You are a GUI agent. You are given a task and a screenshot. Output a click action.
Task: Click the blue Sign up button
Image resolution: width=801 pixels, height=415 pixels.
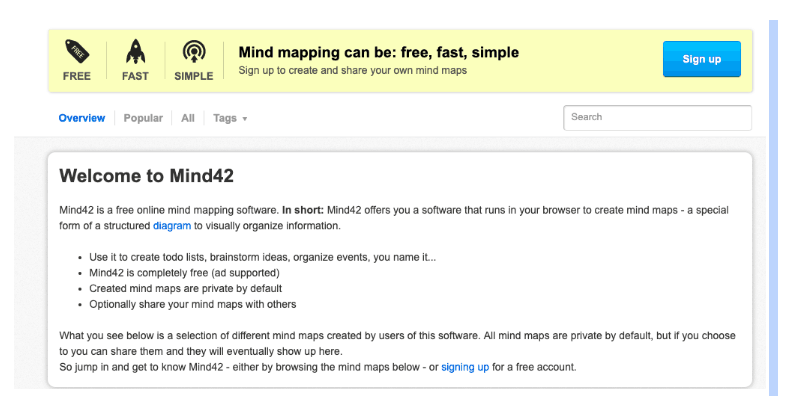pyautogui.click(x=701, y=59)
